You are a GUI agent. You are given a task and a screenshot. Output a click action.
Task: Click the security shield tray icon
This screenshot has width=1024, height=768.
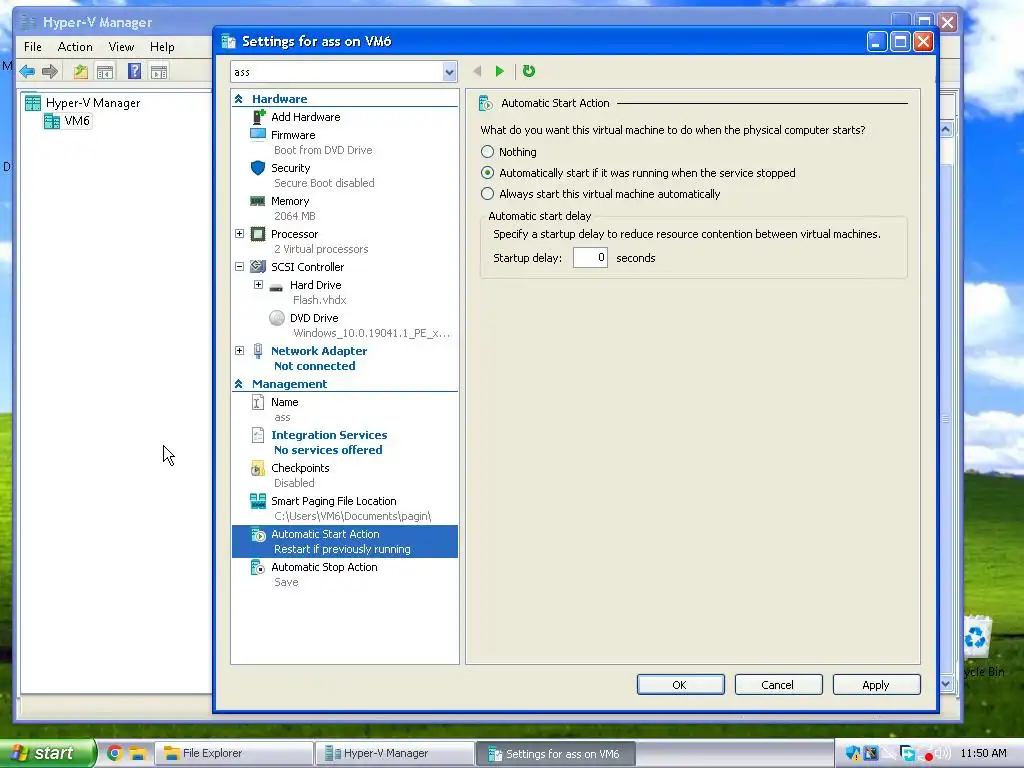click(852, 754)
